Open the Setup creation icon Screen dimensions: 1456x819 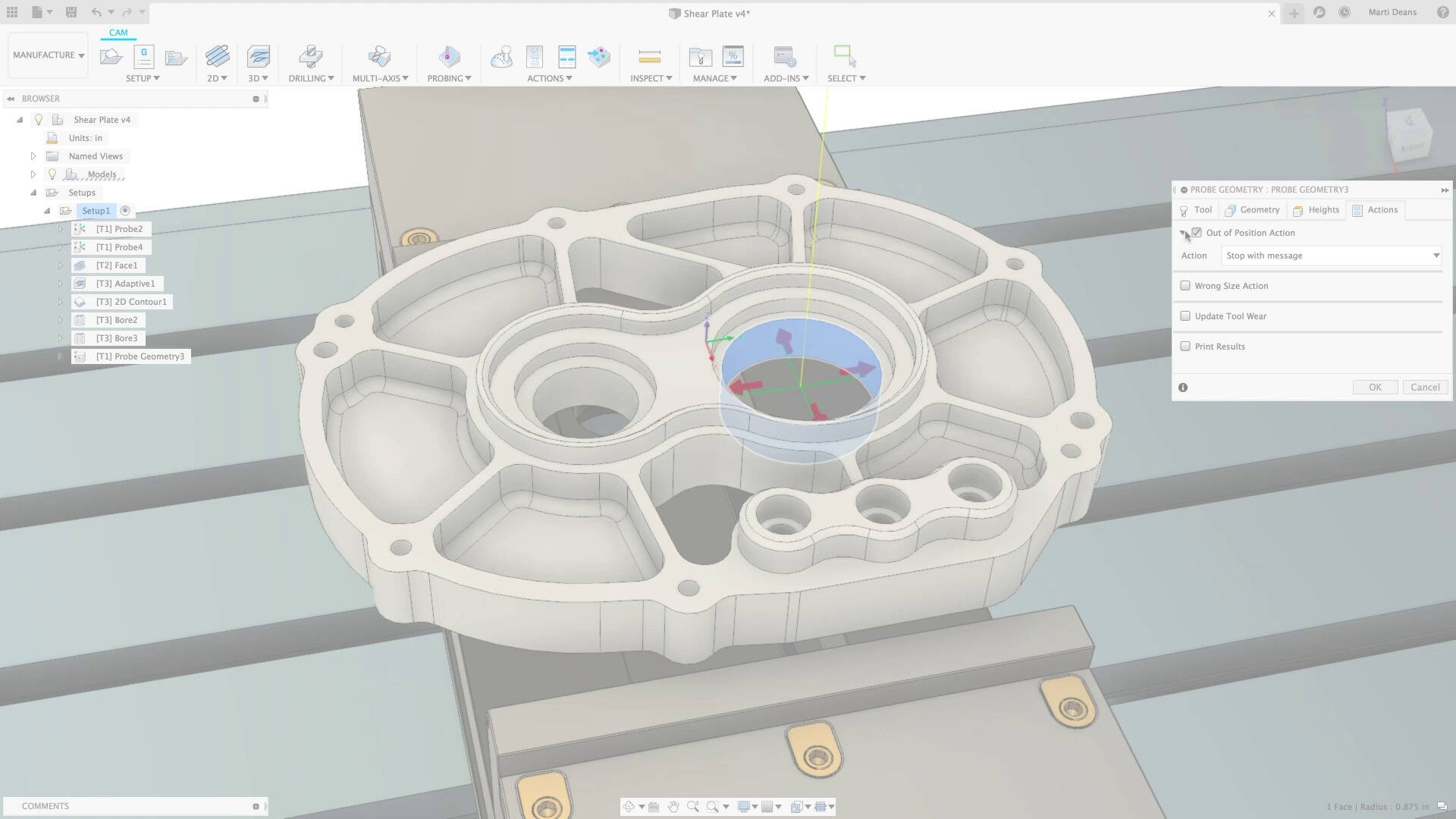point(111,57)
